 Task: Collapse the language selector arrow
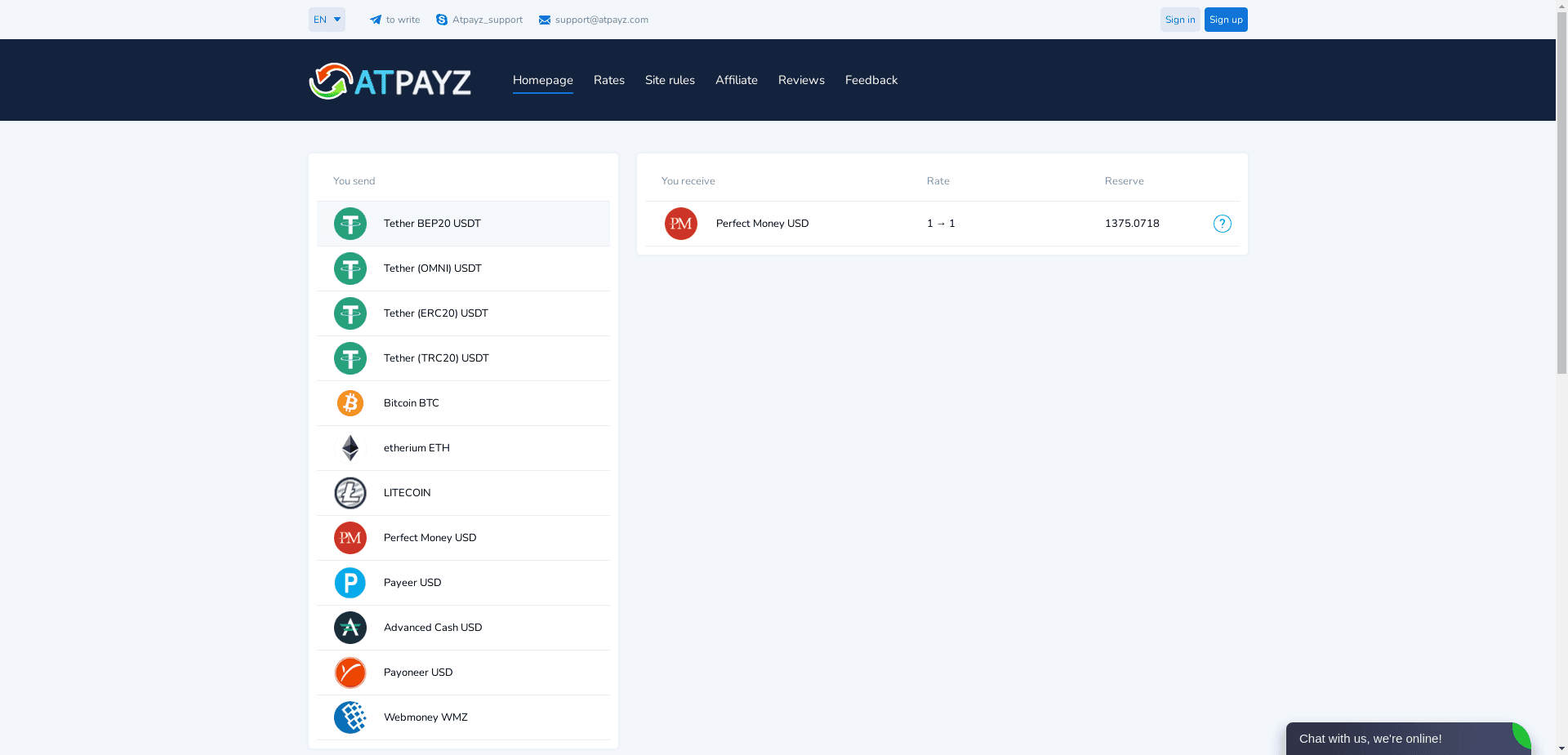click(337, 19)
